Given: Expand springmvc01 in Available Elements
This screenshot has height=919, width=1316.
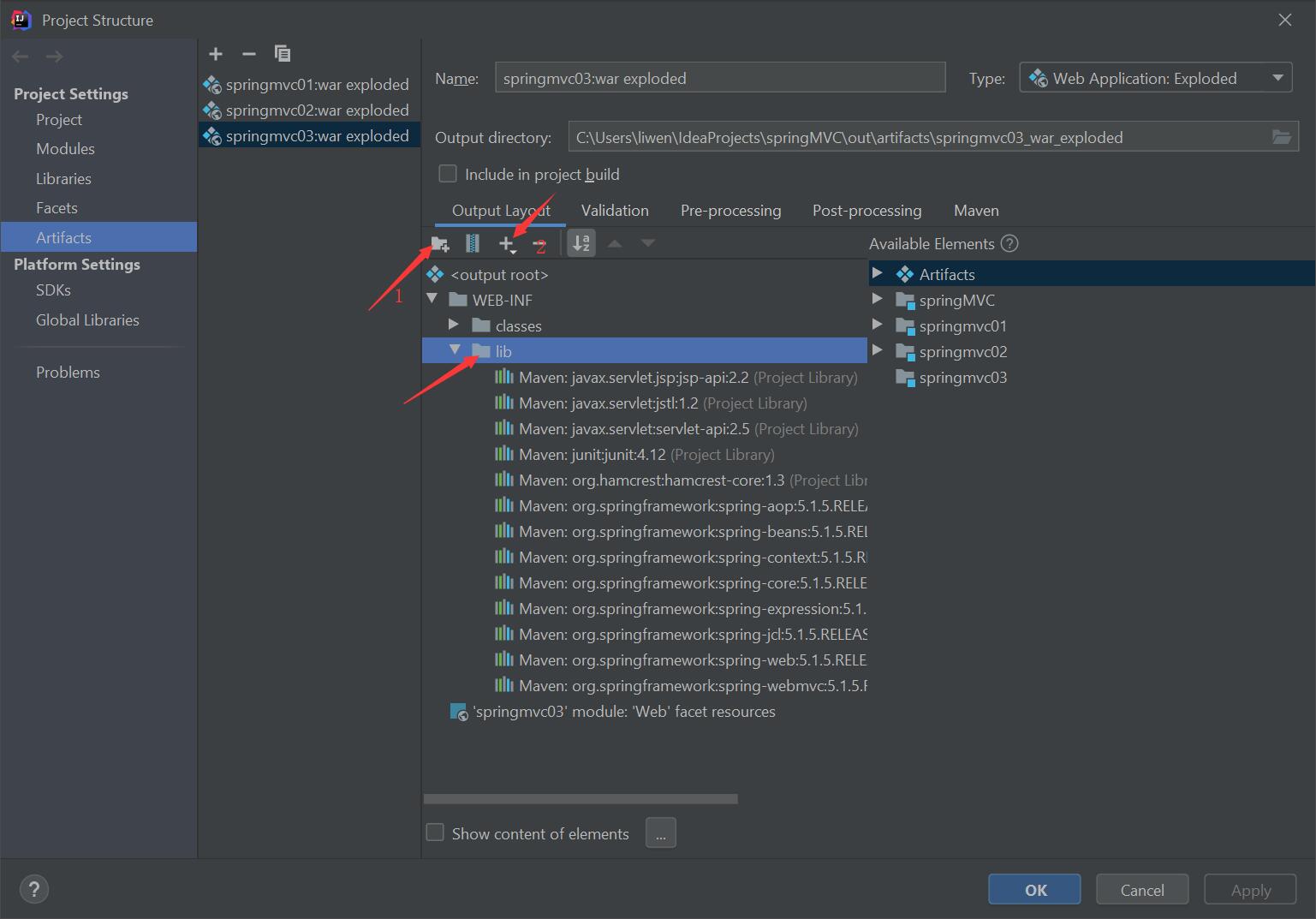Looking at the screenshot, I should [x=878, y=325].
